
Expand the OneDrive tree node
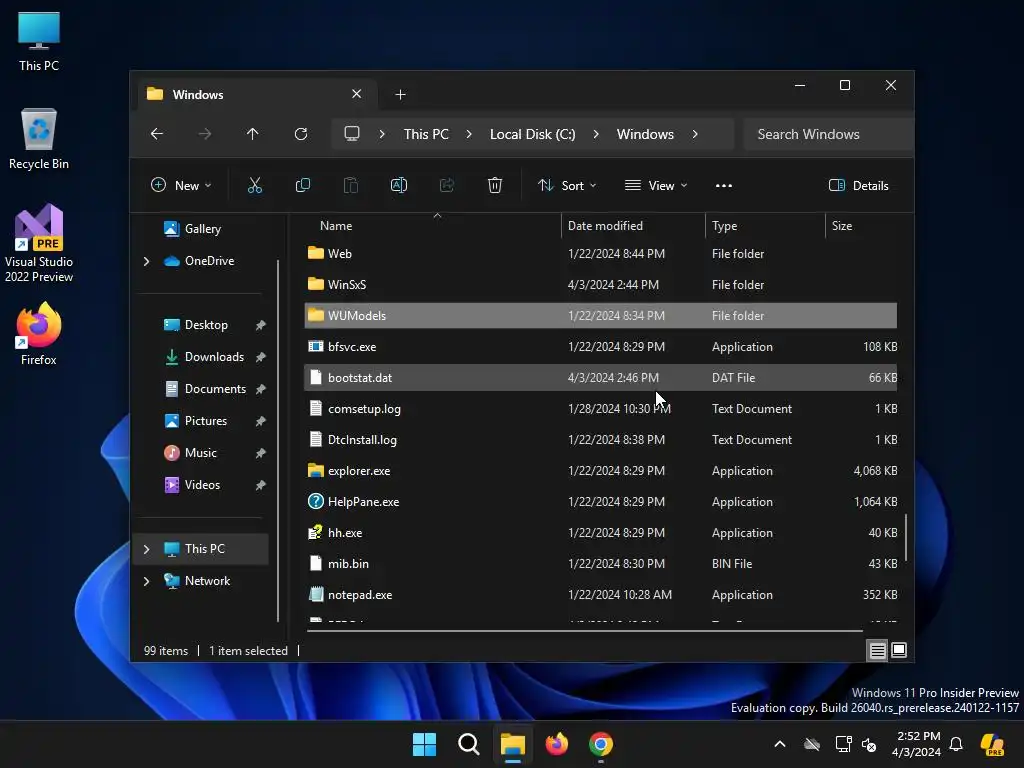point(146,261)
